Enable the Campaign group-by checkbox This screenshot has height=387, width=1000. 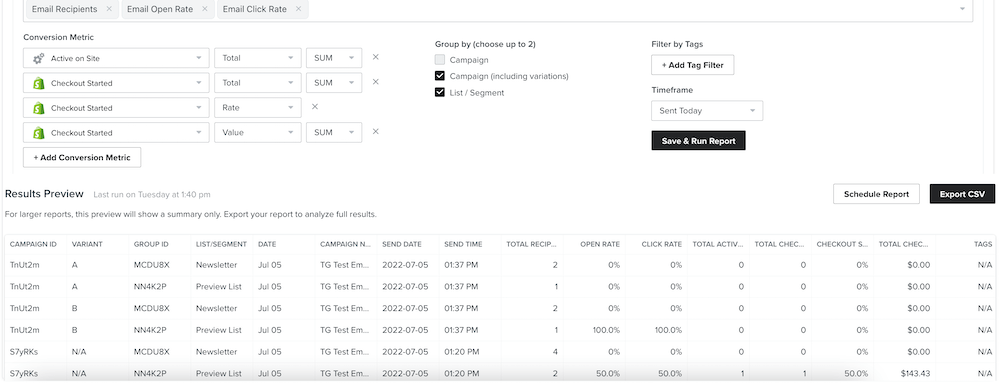[x=439, y=60]
